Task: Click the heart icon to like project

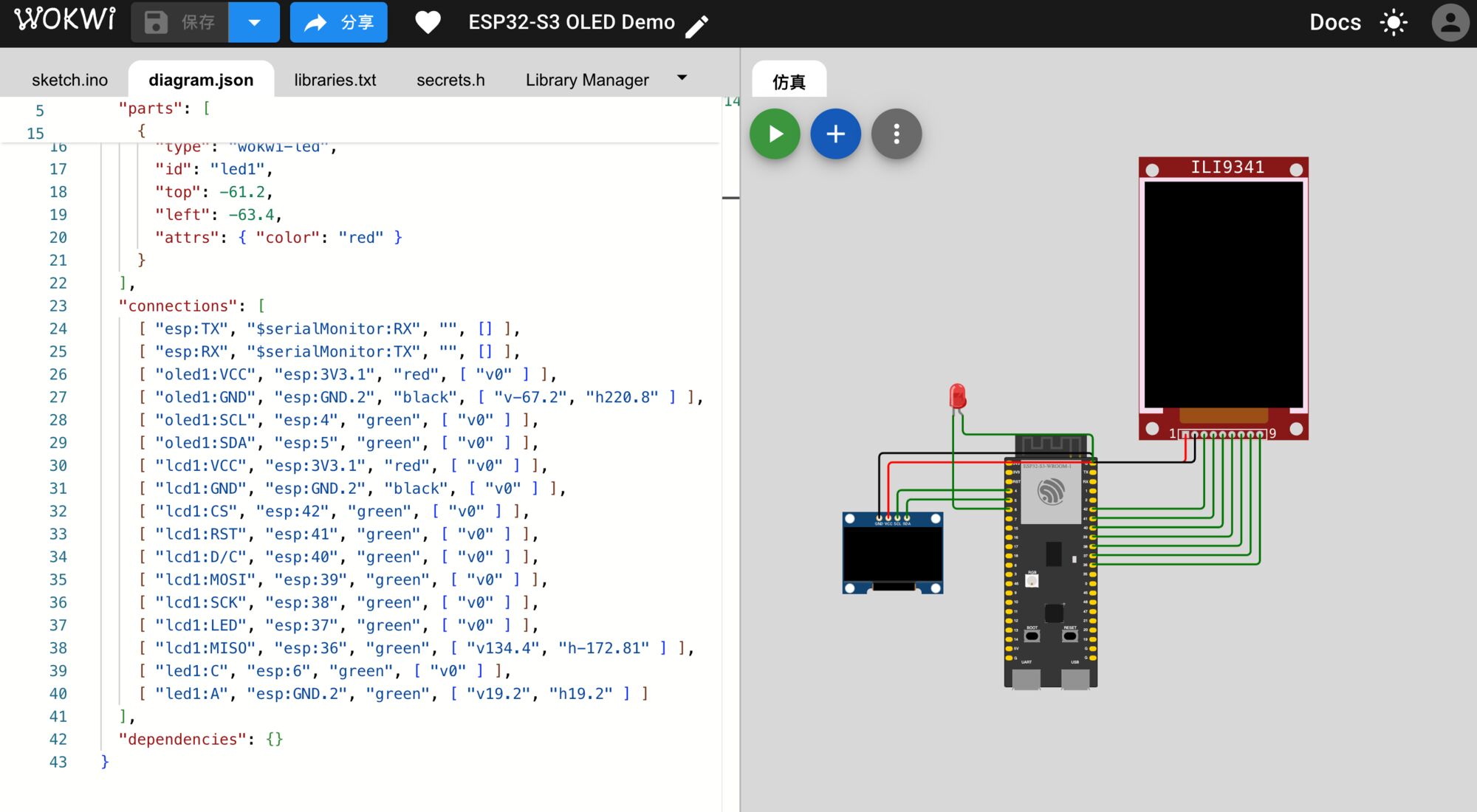Action: pyautogui.click(x=428, y=22)
